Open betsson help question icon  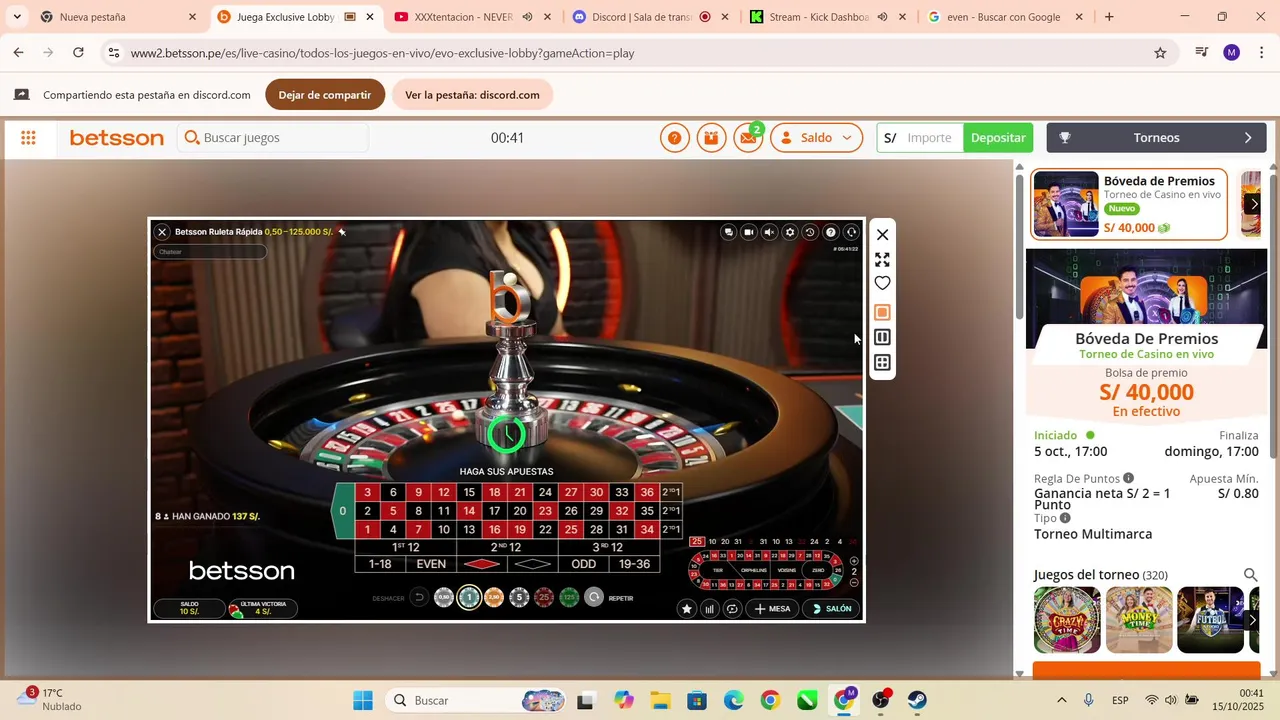tap(675, 138)
